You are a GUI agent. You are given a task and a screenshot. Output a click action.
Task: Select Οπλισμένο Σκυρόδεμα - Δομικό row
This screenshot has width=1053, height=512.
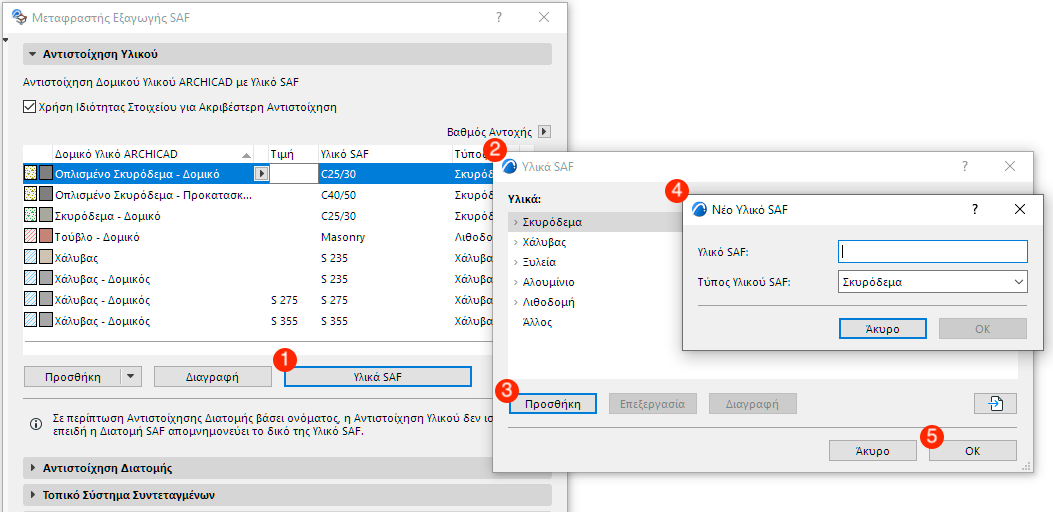(x=259, y=173)
